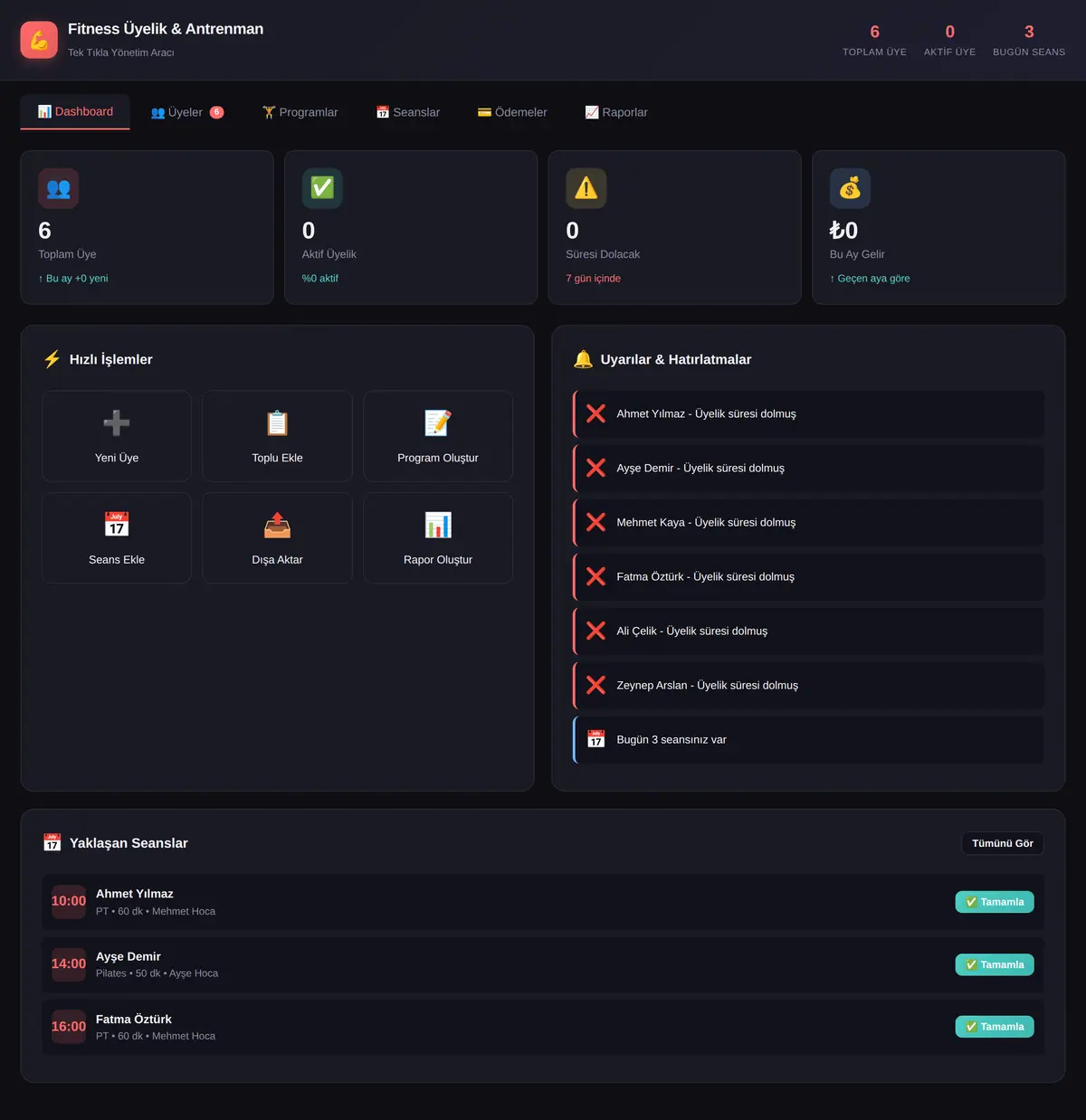Image resolution: width=1086 pixels, height=1120 pixels.
Task: Select the Ali Çelik membership expired alert
Action: [x=808, y=631]
